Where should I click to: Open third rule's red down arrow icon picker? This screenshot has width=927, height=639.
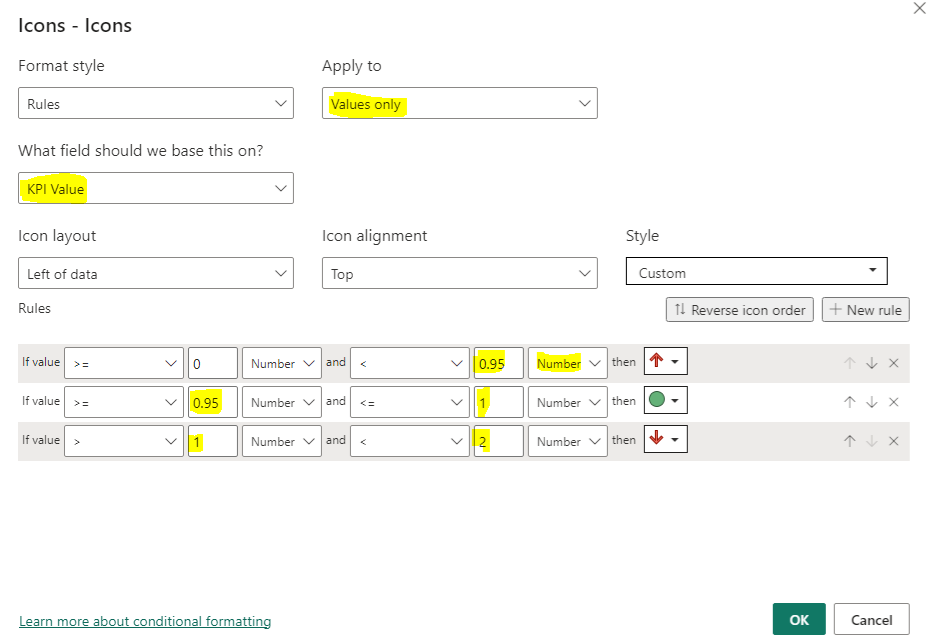point(665,439)
